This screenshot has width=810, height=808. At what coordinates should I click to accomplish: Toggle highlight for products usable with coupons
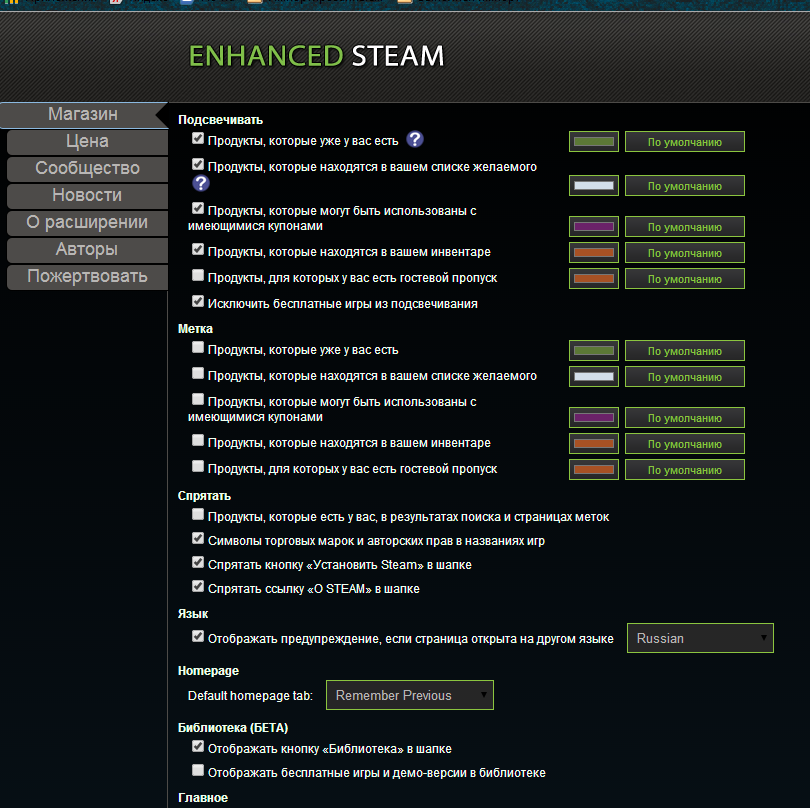tap(198, 208)
